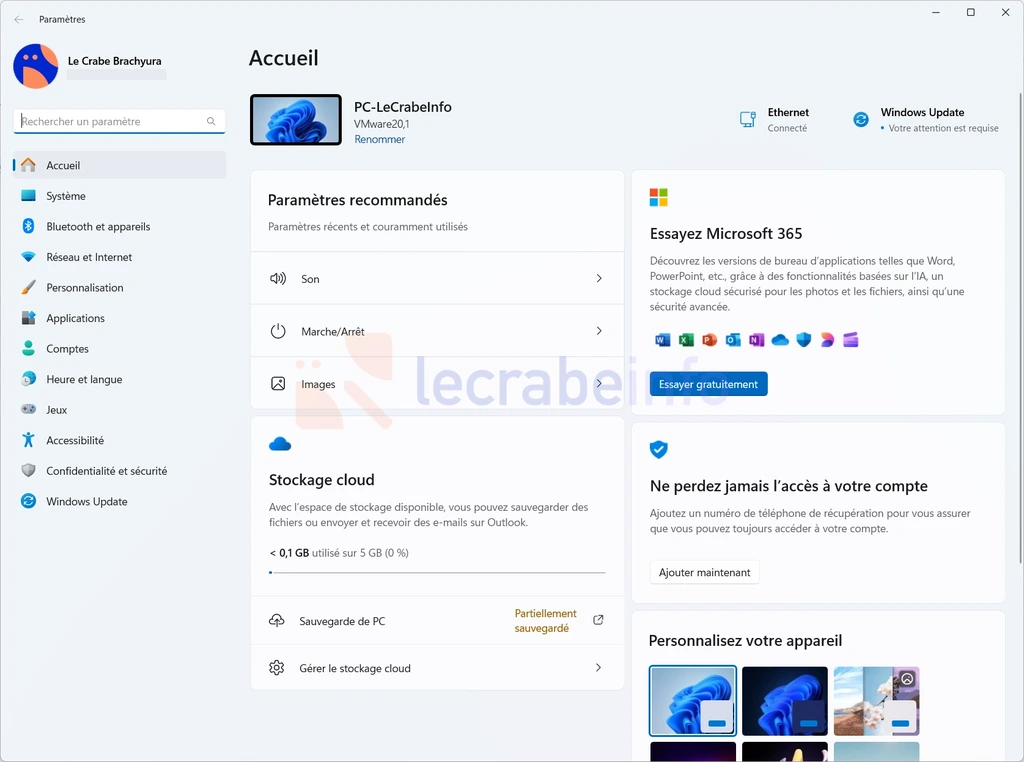Screen dimensions: 1024x762
Task: Select the Clipchamp icon
Action: point(850,340)
